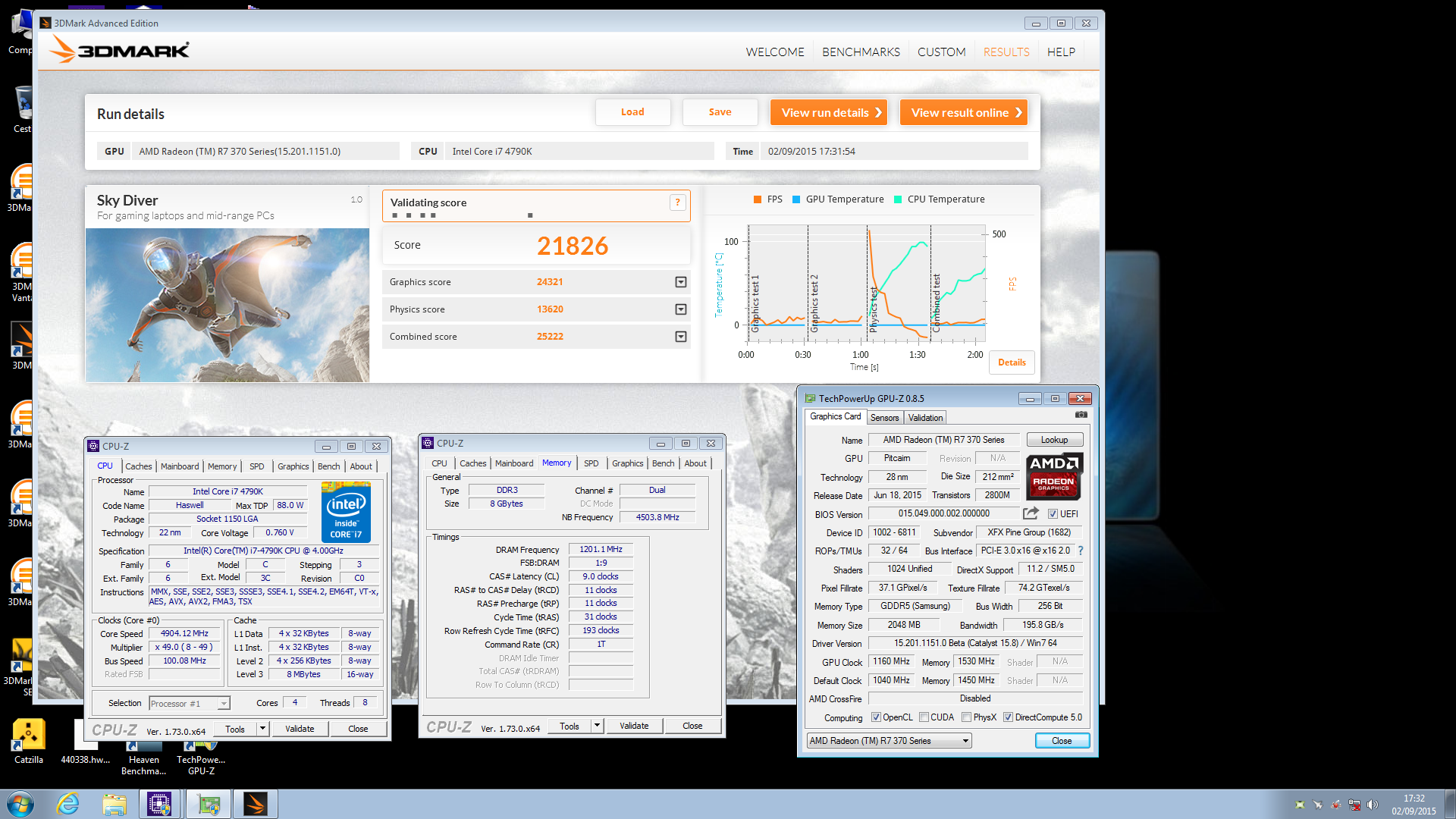The width and height of the screenshot is (1456, 819).
Task: Switch to 3DMark via its taskbar icon
Action: click(256, 804)
